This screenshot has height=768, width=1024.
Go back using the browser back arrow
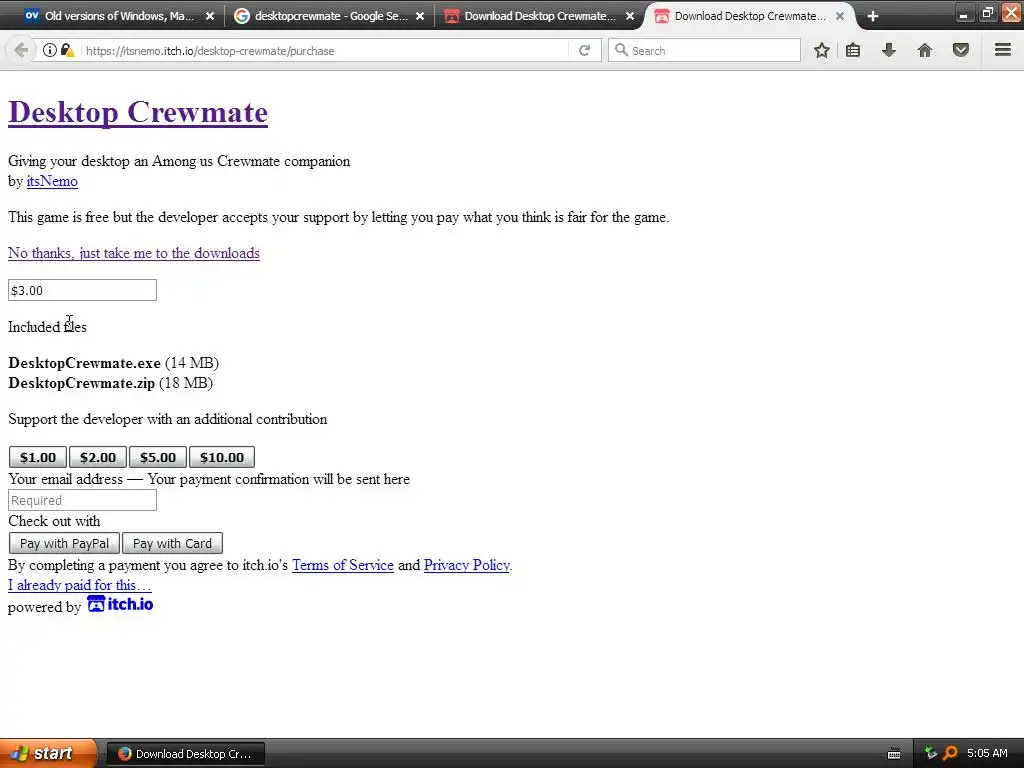tap(21, 50)
